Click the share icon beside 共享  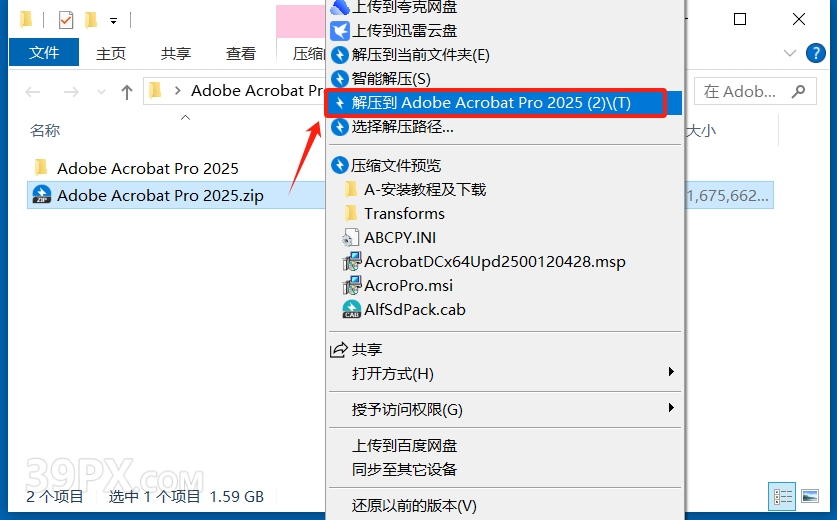(339, 350)
